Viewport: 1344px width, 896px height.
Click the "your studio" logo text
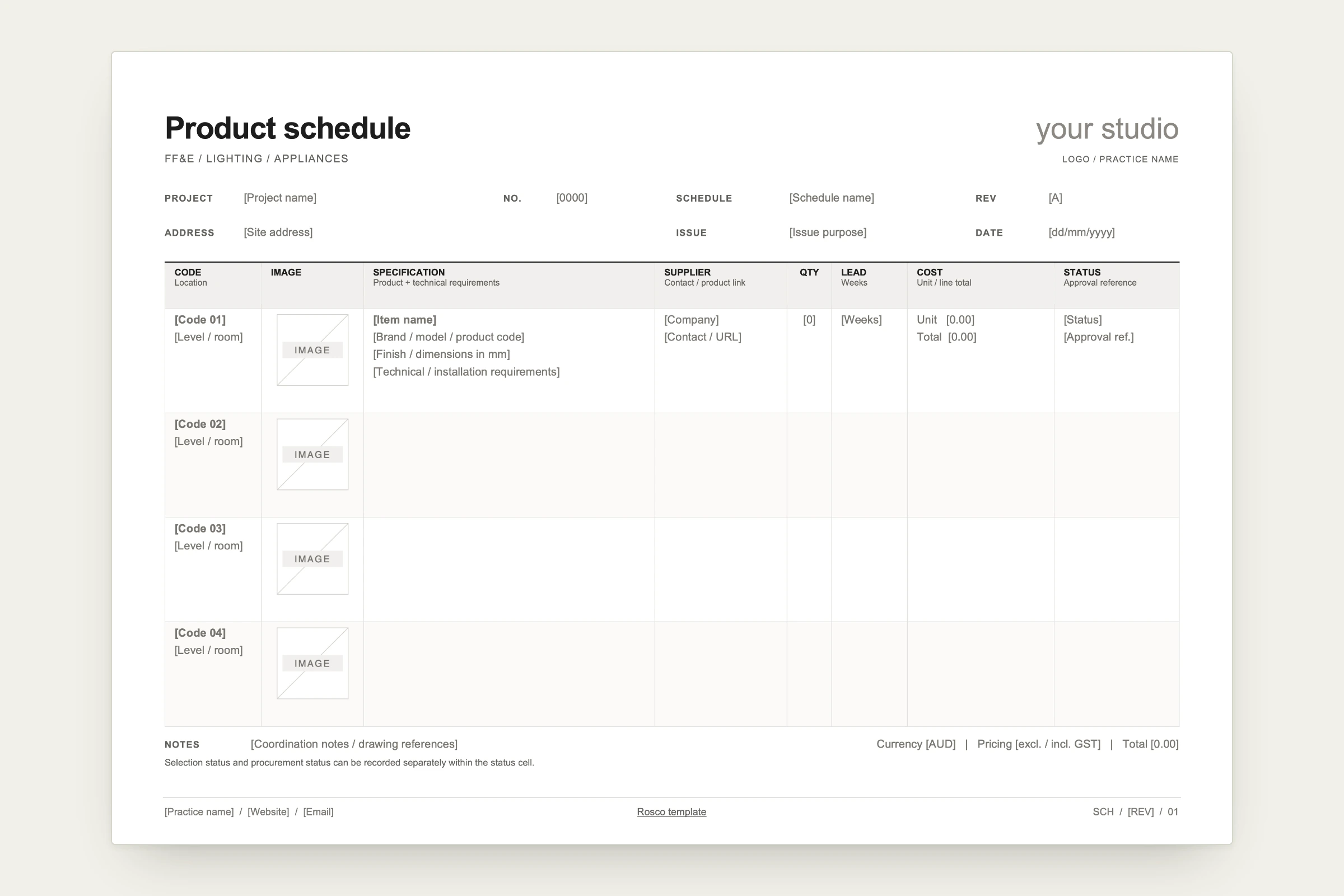[x=1107, y=129]
